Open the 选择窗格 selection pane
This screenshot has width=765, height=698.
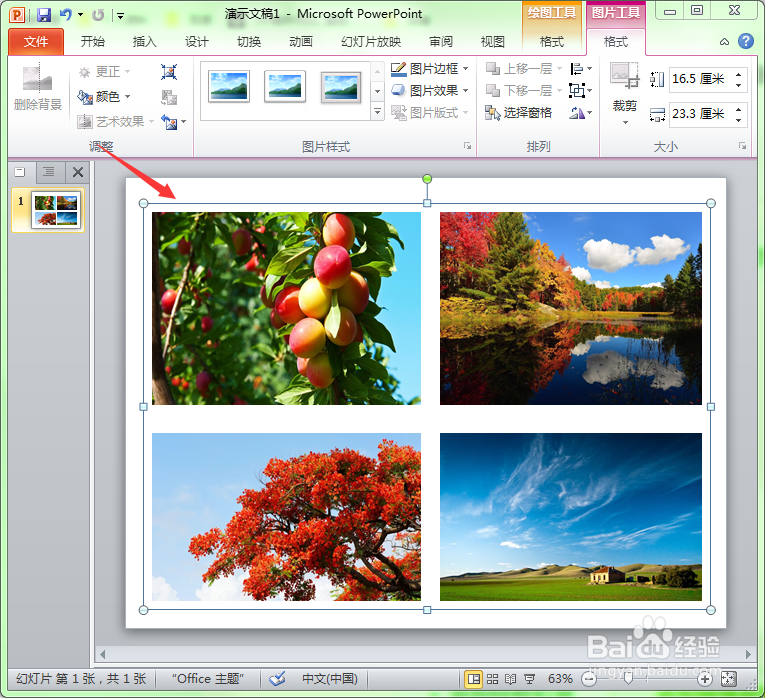[x=518, y=113]
